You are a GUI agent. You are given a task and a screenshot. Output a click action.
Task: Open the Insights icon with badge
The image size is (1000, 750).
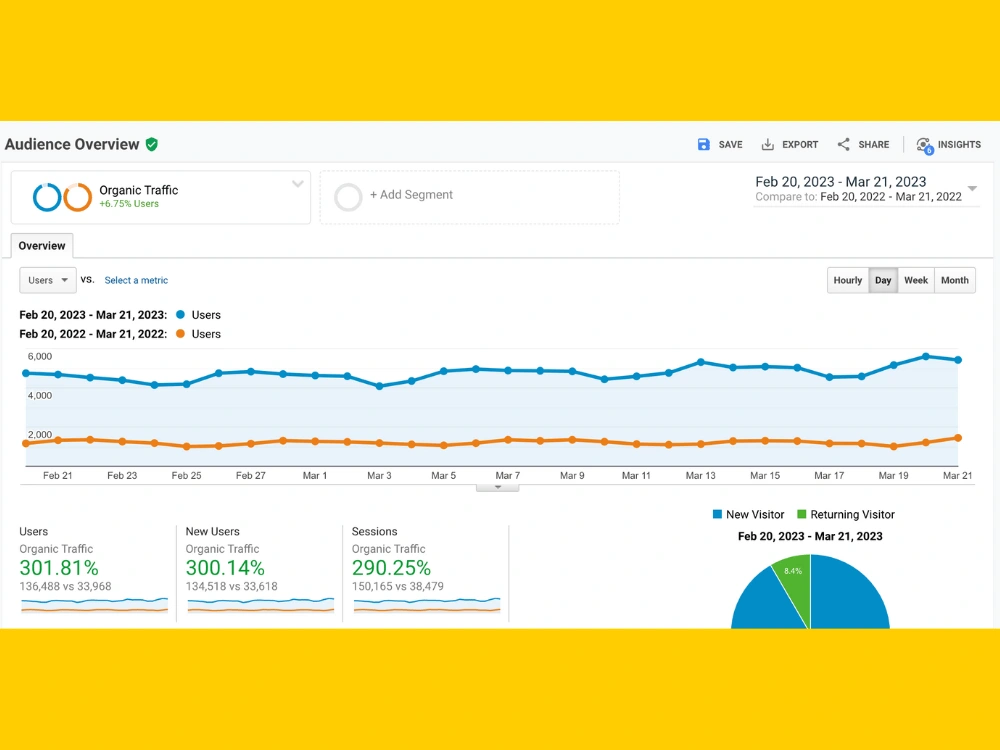[924, 146]
